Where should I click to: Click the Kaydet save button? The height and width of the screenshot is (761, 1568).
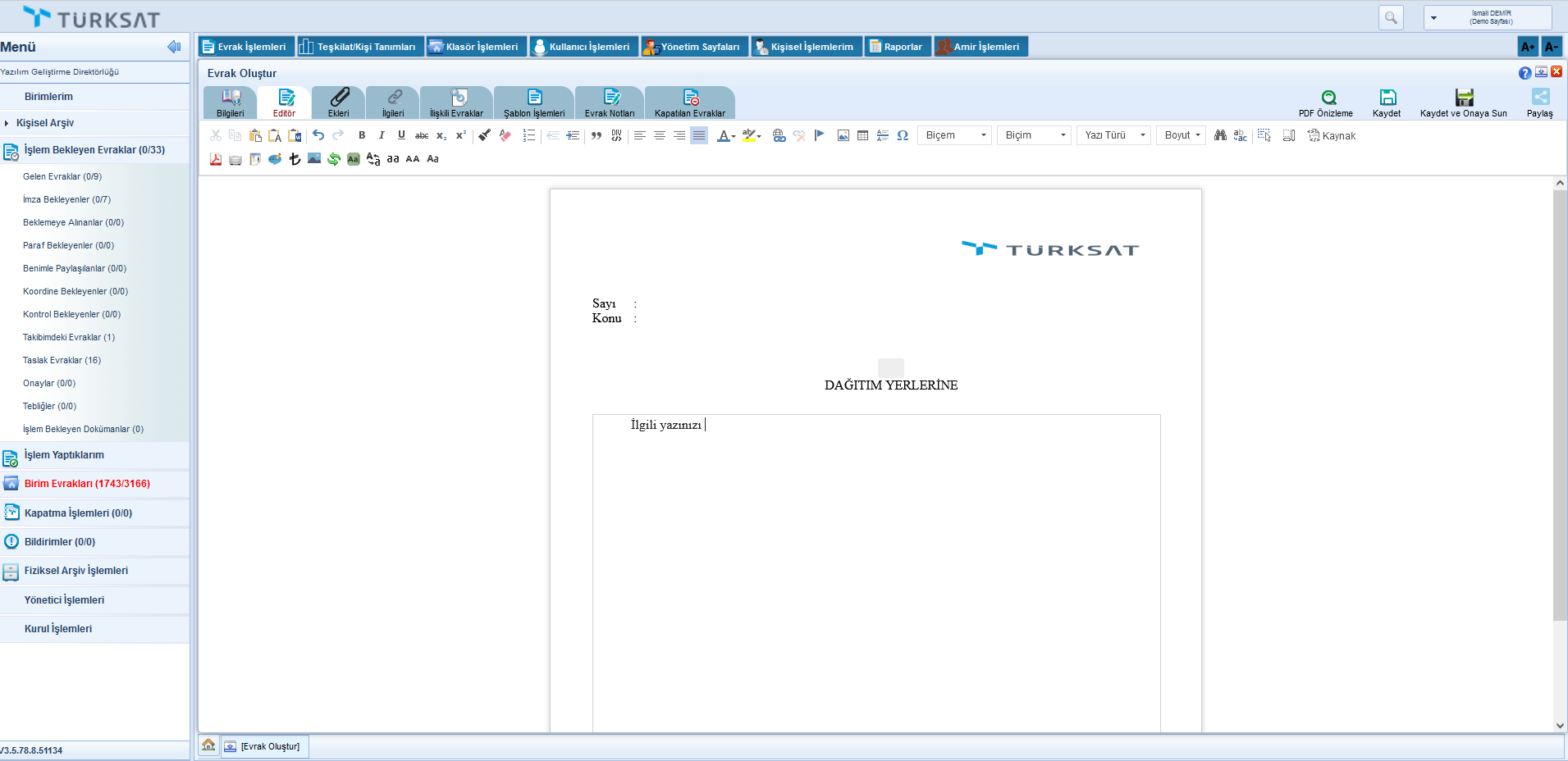tap(1387, 103)
